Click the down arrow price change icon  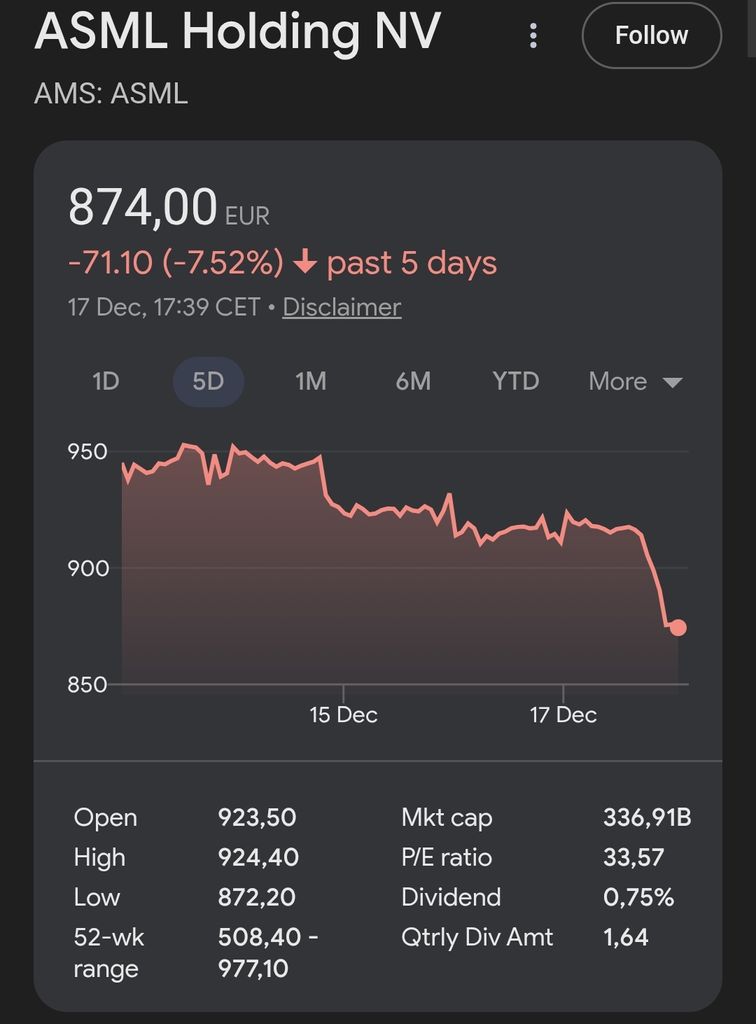(305, 263)
